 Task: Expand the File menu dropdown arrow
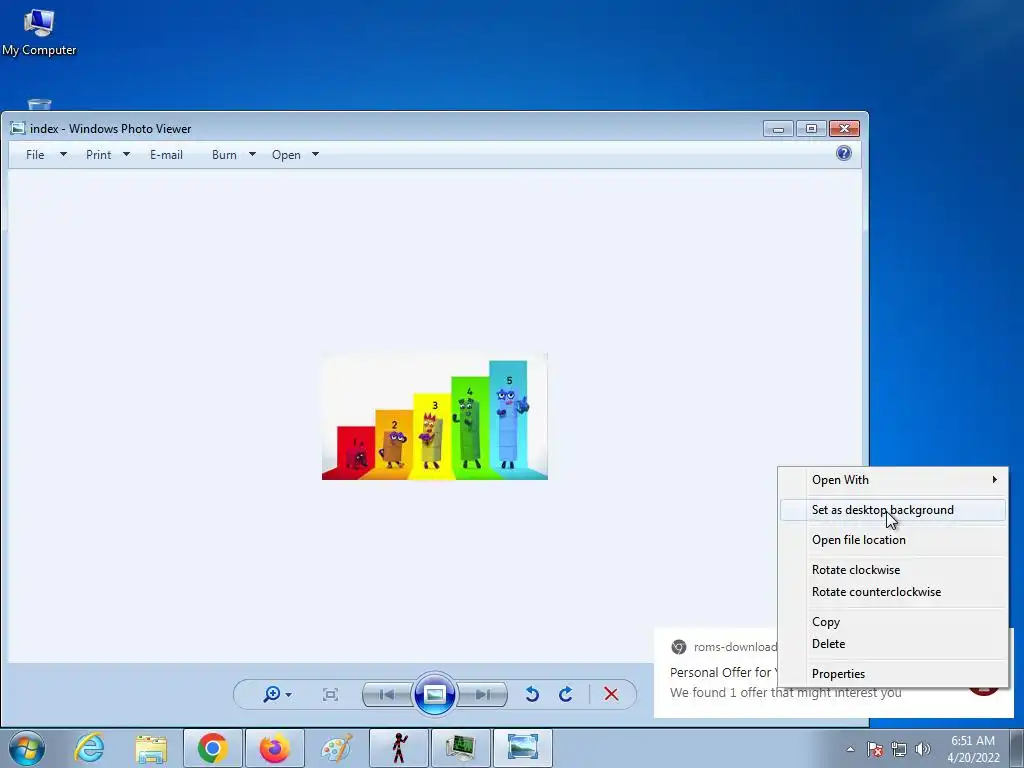click(63, 155)
